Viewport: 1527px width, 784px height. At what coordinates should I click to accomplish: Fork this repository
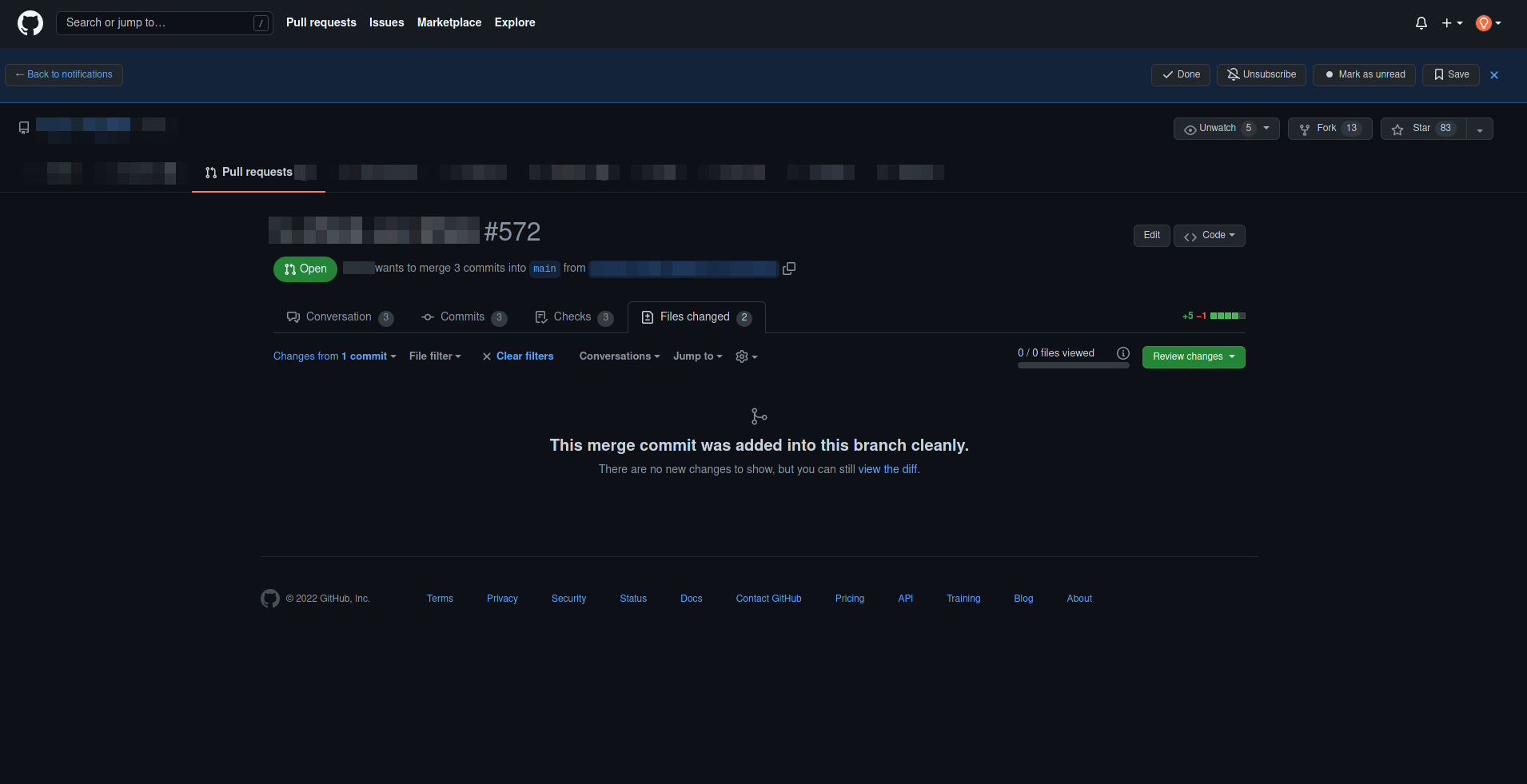(x=1328, y=128)
